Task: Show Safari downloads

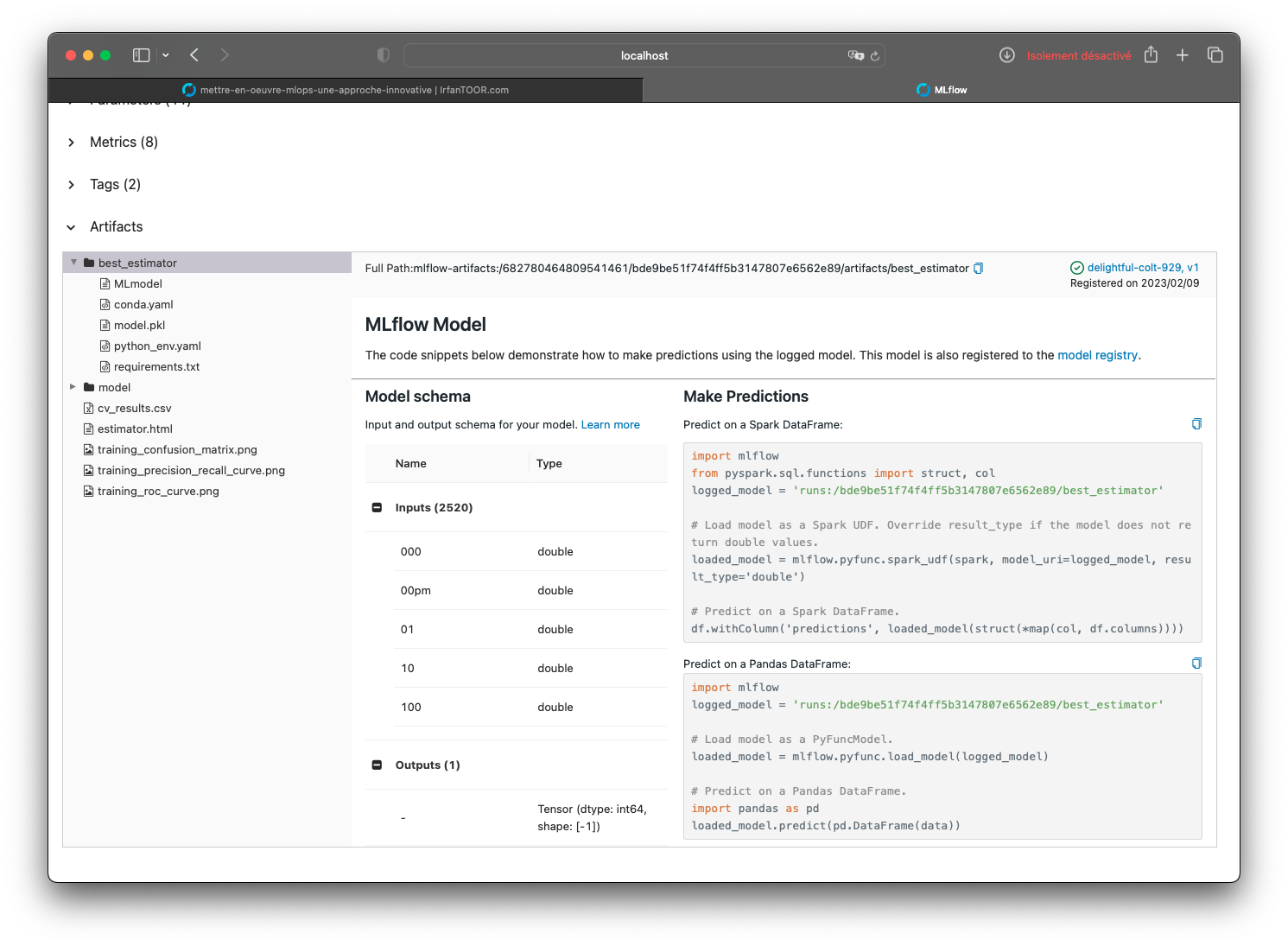Action: tap(1007, 55)
